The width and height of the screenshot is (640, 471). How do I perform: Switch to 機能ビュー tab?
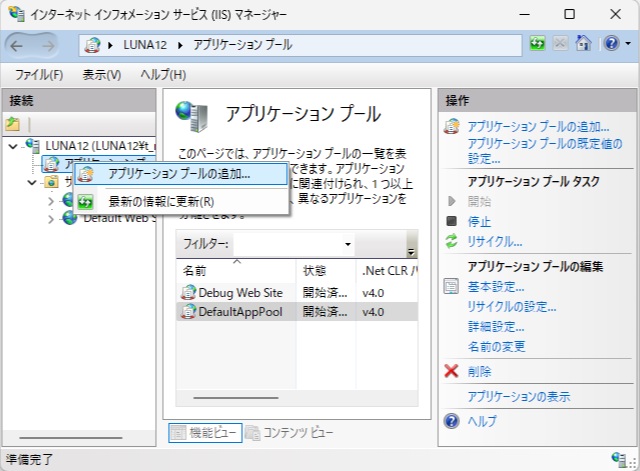point(205,433)
